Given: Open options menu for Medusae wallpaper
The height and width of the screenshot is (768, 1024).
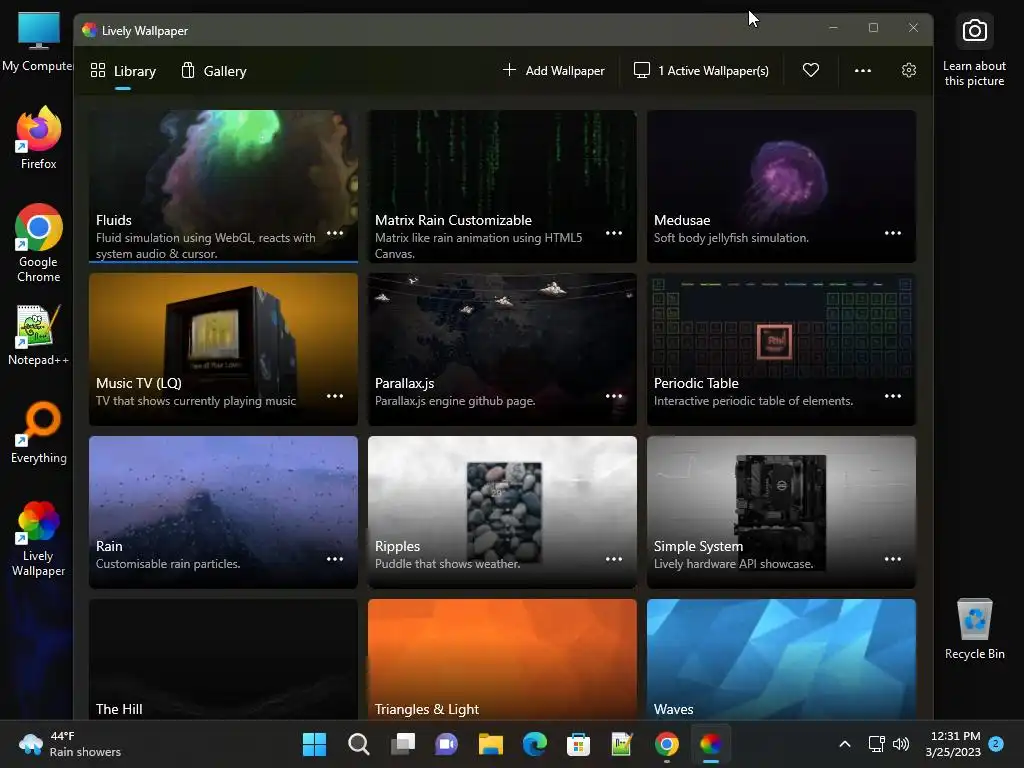Looking at the screenshot, I should [x=893, y=233].
